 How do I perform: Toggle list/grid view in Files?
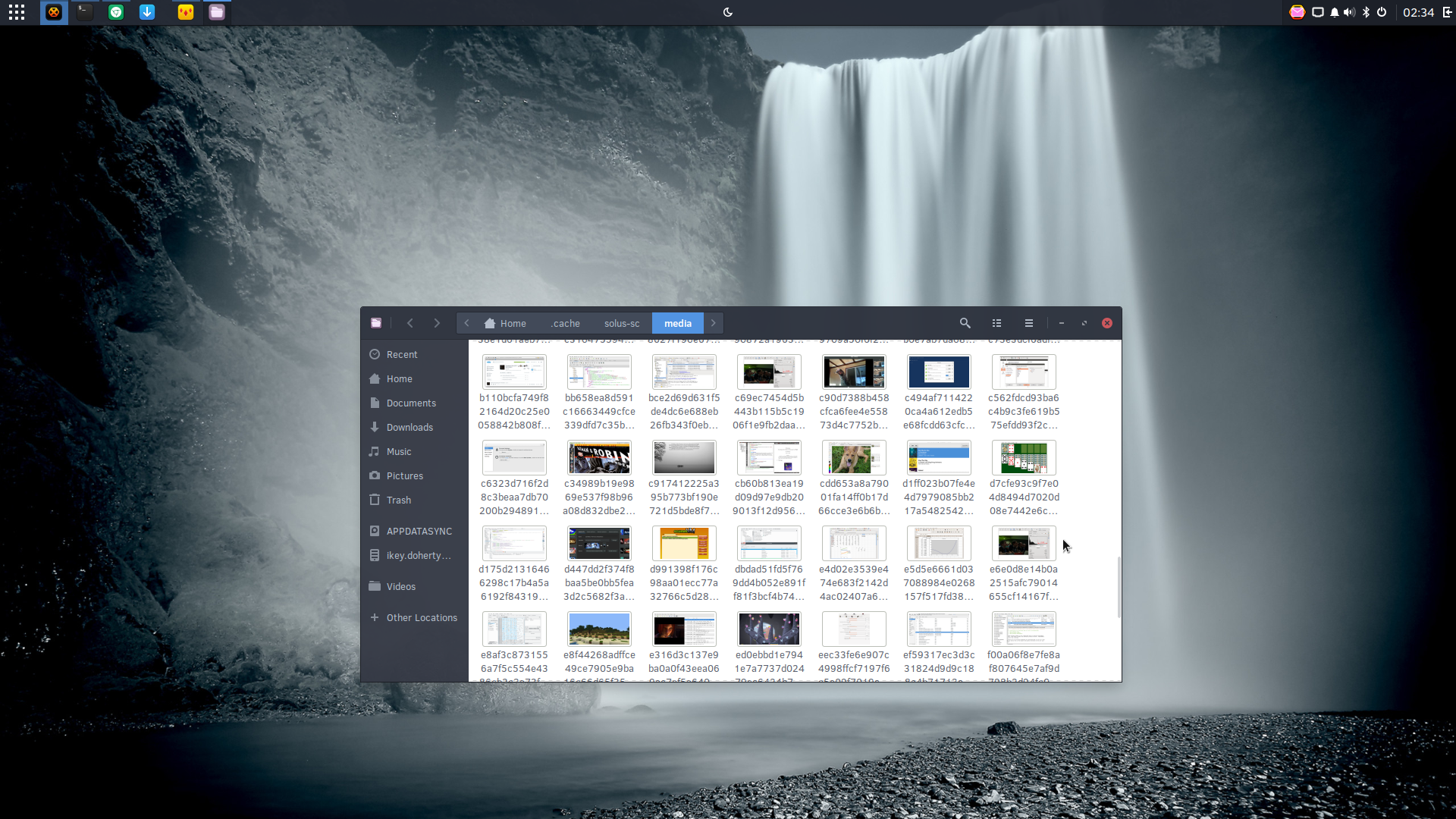pos(997,323)
